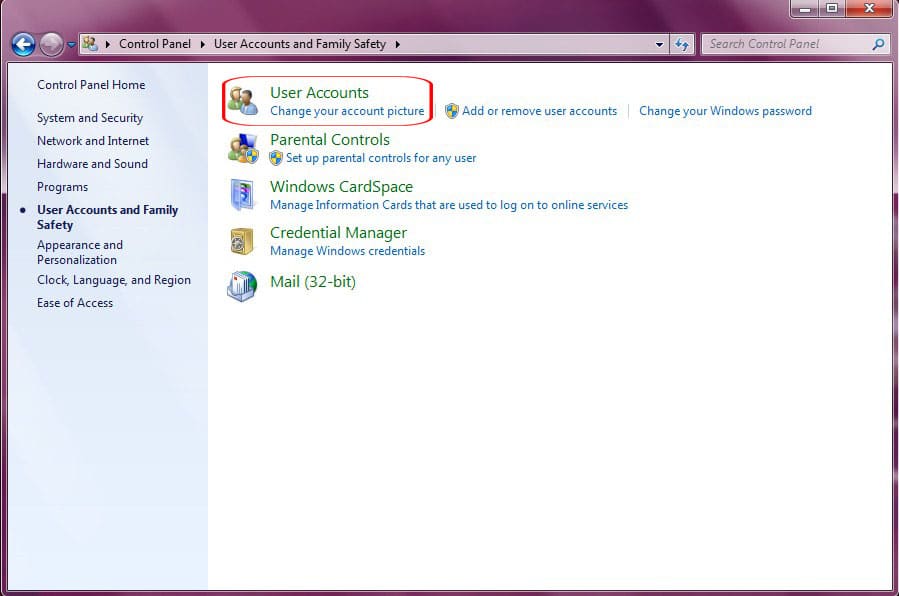Open the User Accounts heading link

point(319,93)
